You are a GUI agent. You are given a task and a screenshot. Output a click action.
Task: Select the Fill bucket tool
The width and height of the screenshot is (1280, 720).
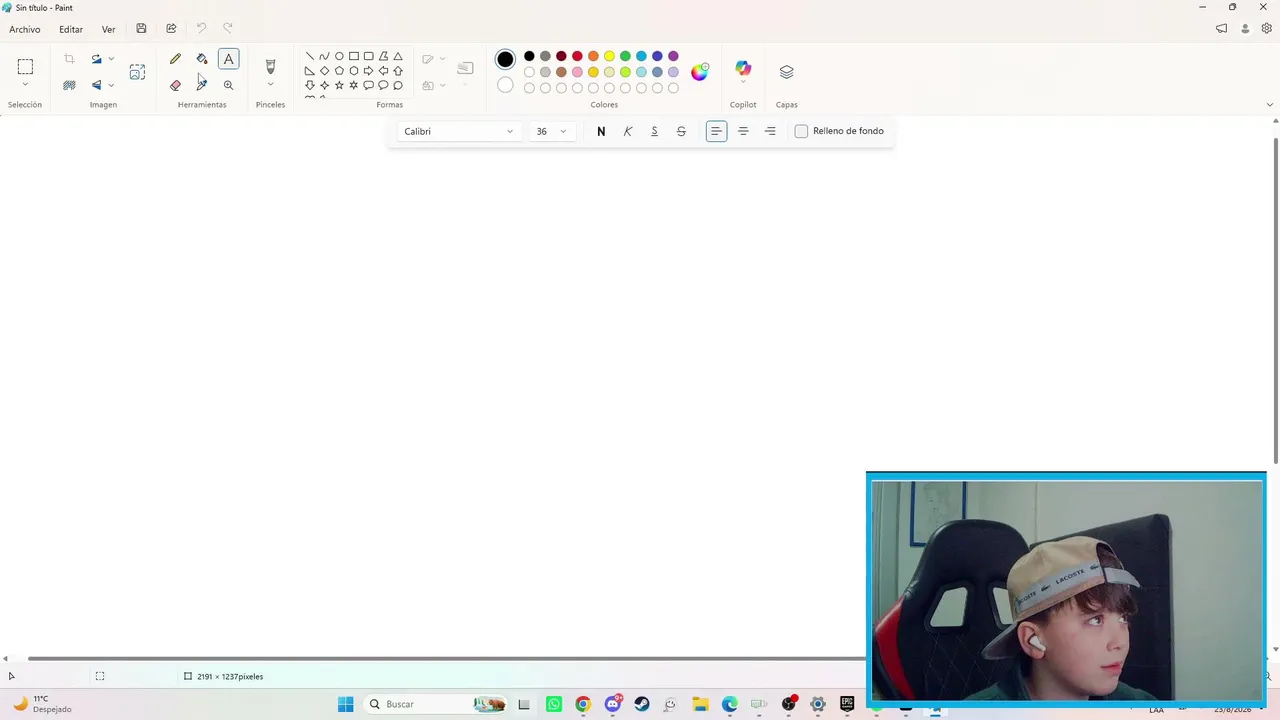click(x=202, y=59)
